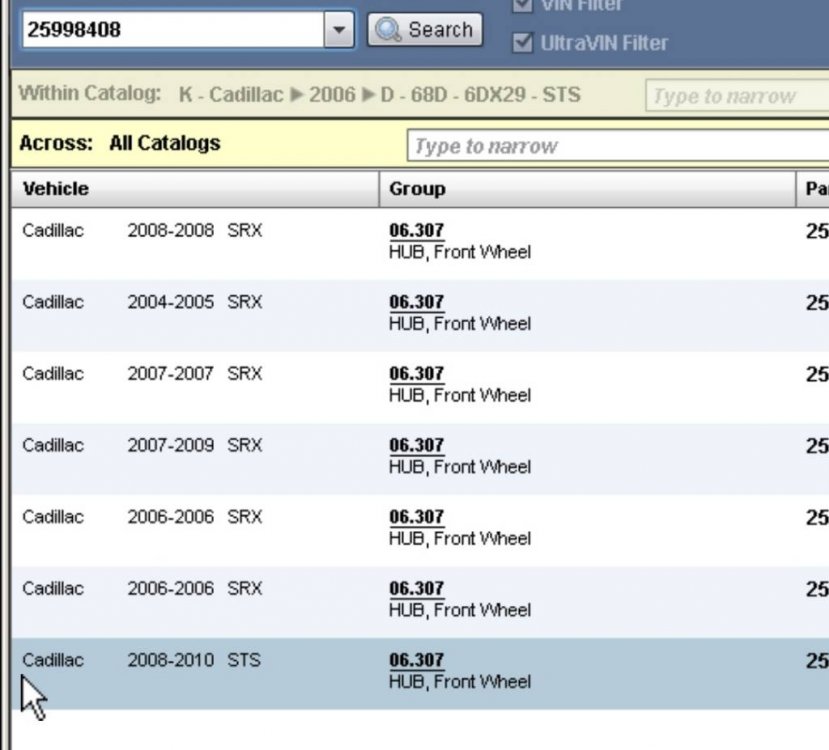Click the 'All Catalogs' label

pos(165,143)
